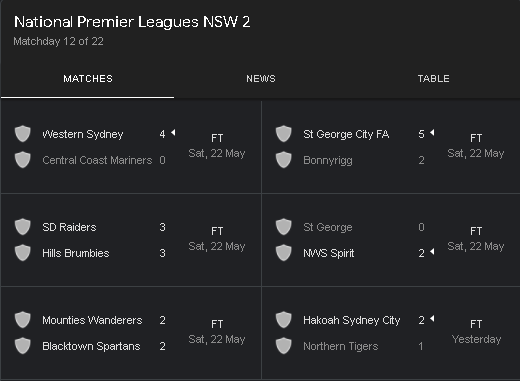Click the Hakoah Sydney City shield icon
The height and width of the screenshot is (381, 520).
point(284,320)
